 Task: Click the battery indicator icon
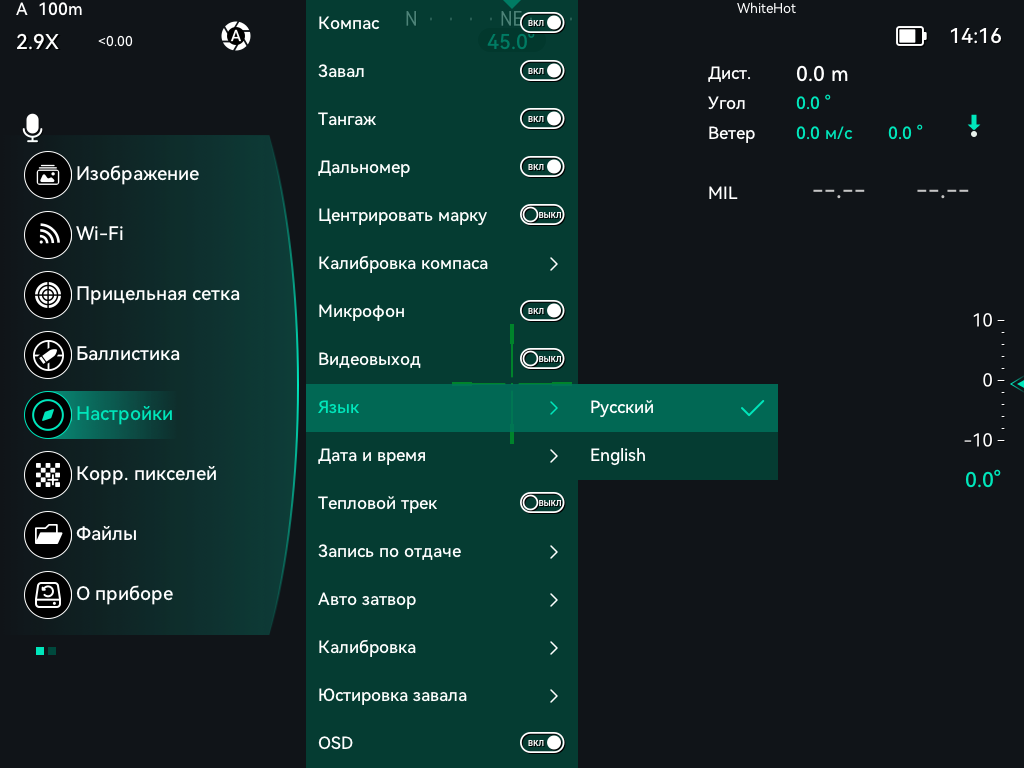[911, 36]
